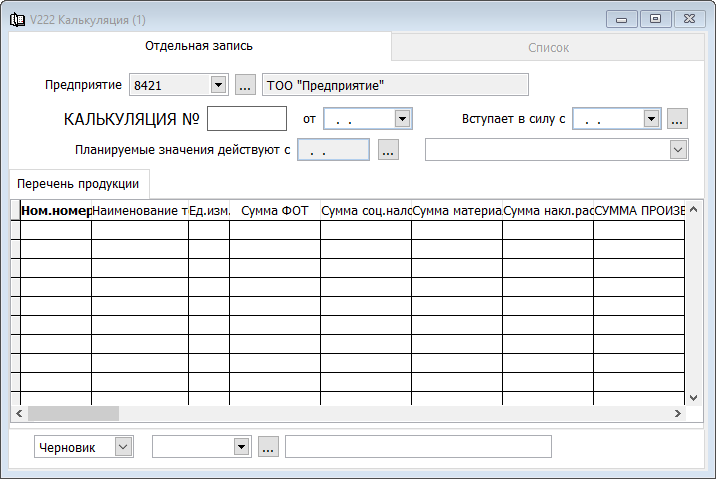Screen dimensions: 718x479
Task: Open lookup button next to Предприятие field
Action: coord(245,86)
